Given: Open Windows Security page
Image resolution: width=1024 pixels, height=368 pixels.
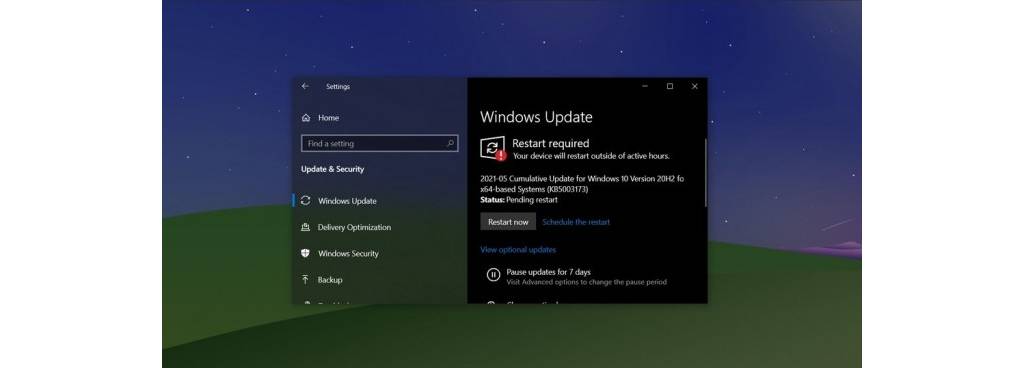Looking at the screenshot, I should (348, 253).
